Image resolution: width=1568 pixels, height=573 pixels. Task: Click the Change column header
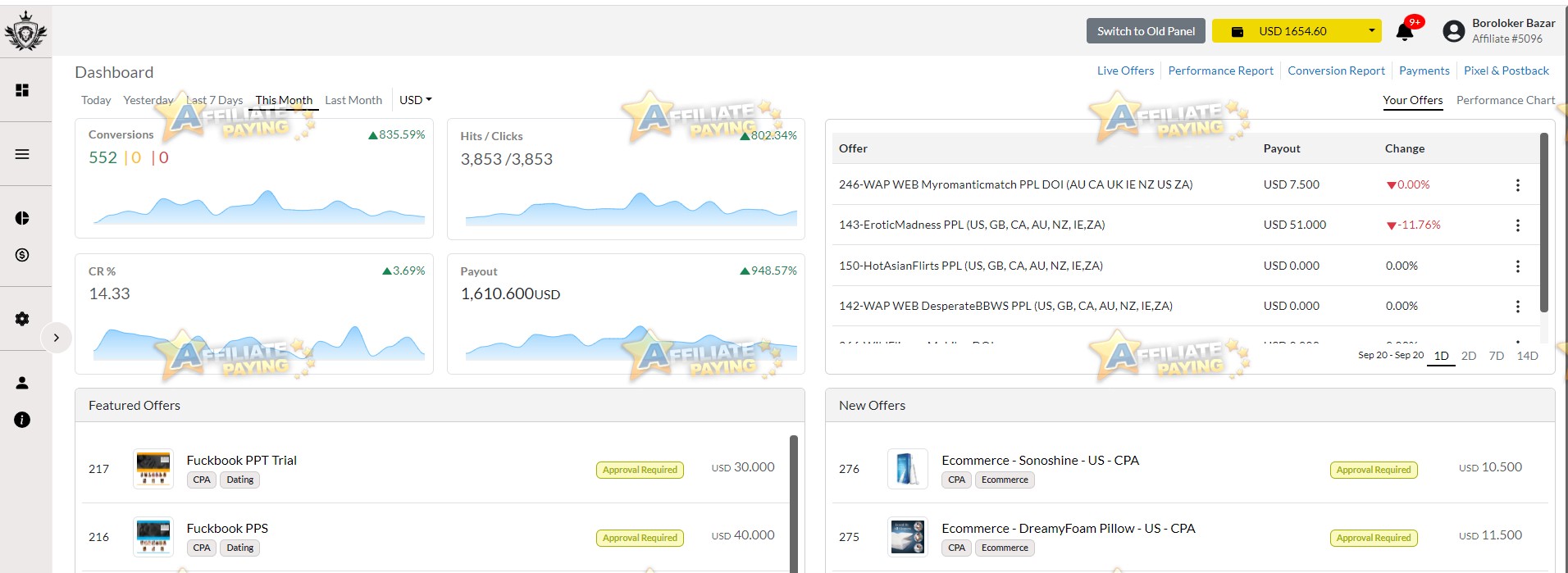pos(1405,148)
